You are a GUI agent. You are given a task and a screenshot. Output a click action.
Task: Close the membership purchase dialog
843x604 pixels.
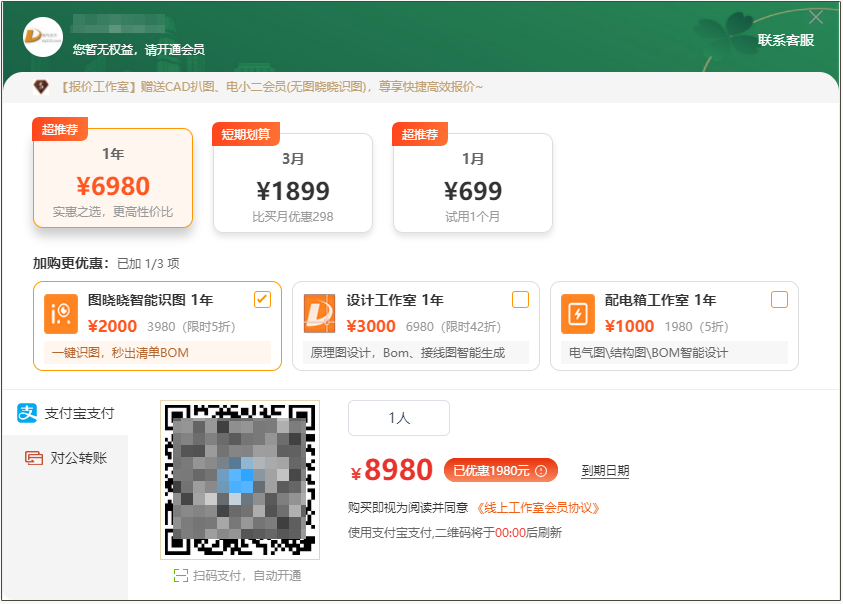coord(816,18)
